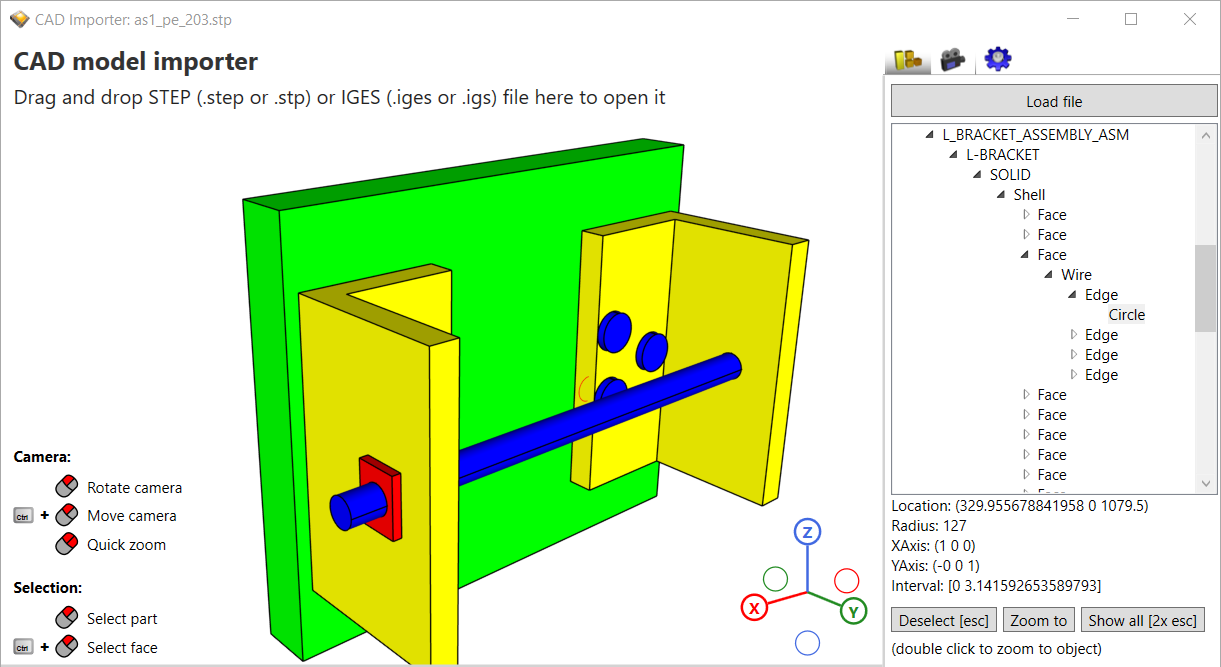The height and width of the screenshot is (667, 1221).
Task: Click the Zoom to button
Action: (x=1038, y=619)
